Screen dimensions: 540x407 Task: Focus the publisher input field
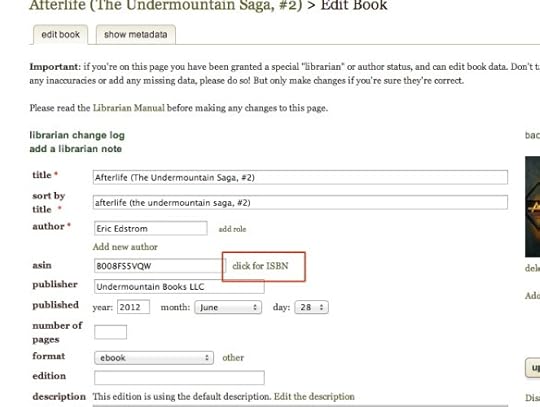(x=179, y=286)
